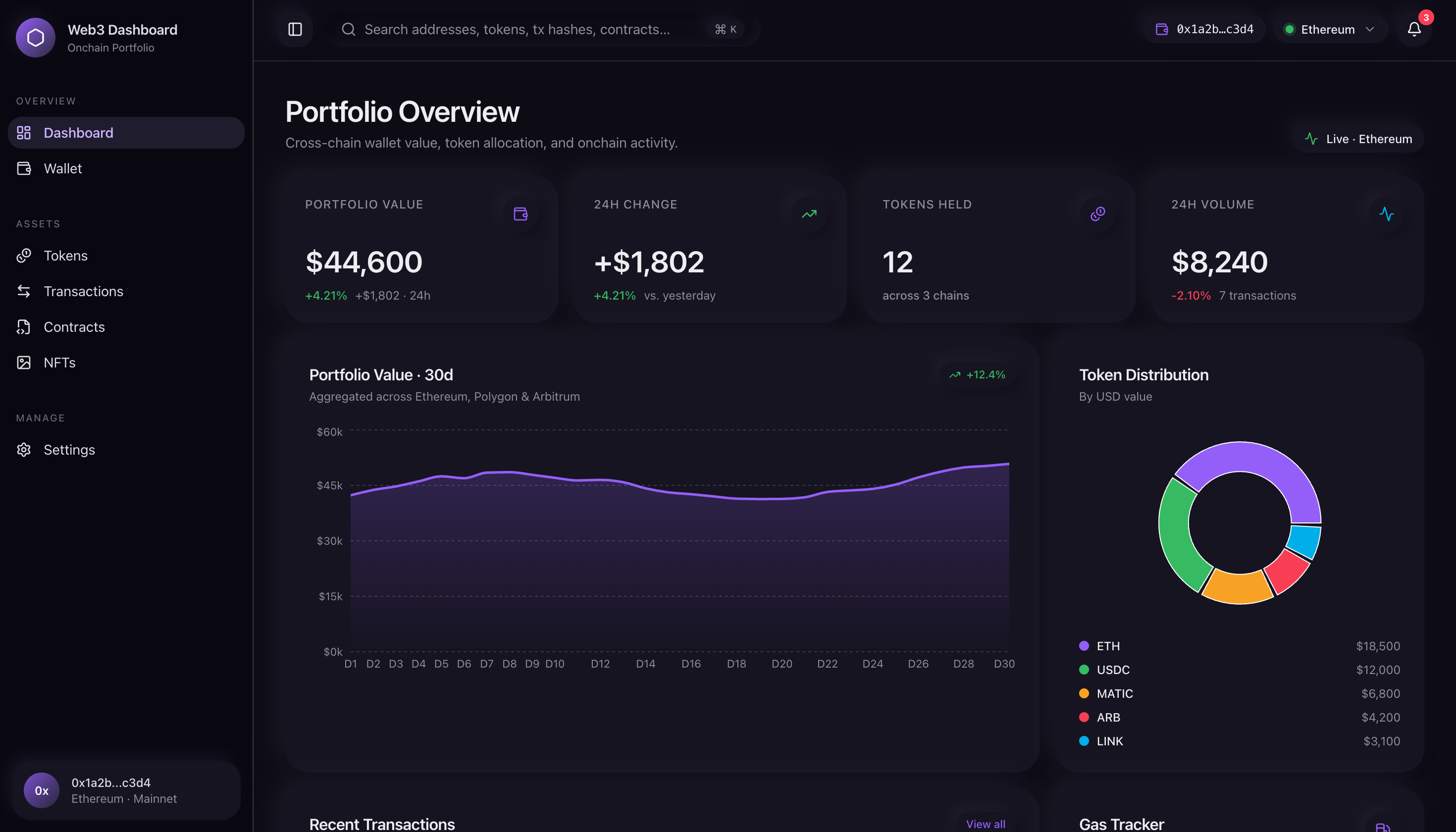
Task: Open the Dashboard menu item
Action: pyautogui.click(x=126, y=133)
